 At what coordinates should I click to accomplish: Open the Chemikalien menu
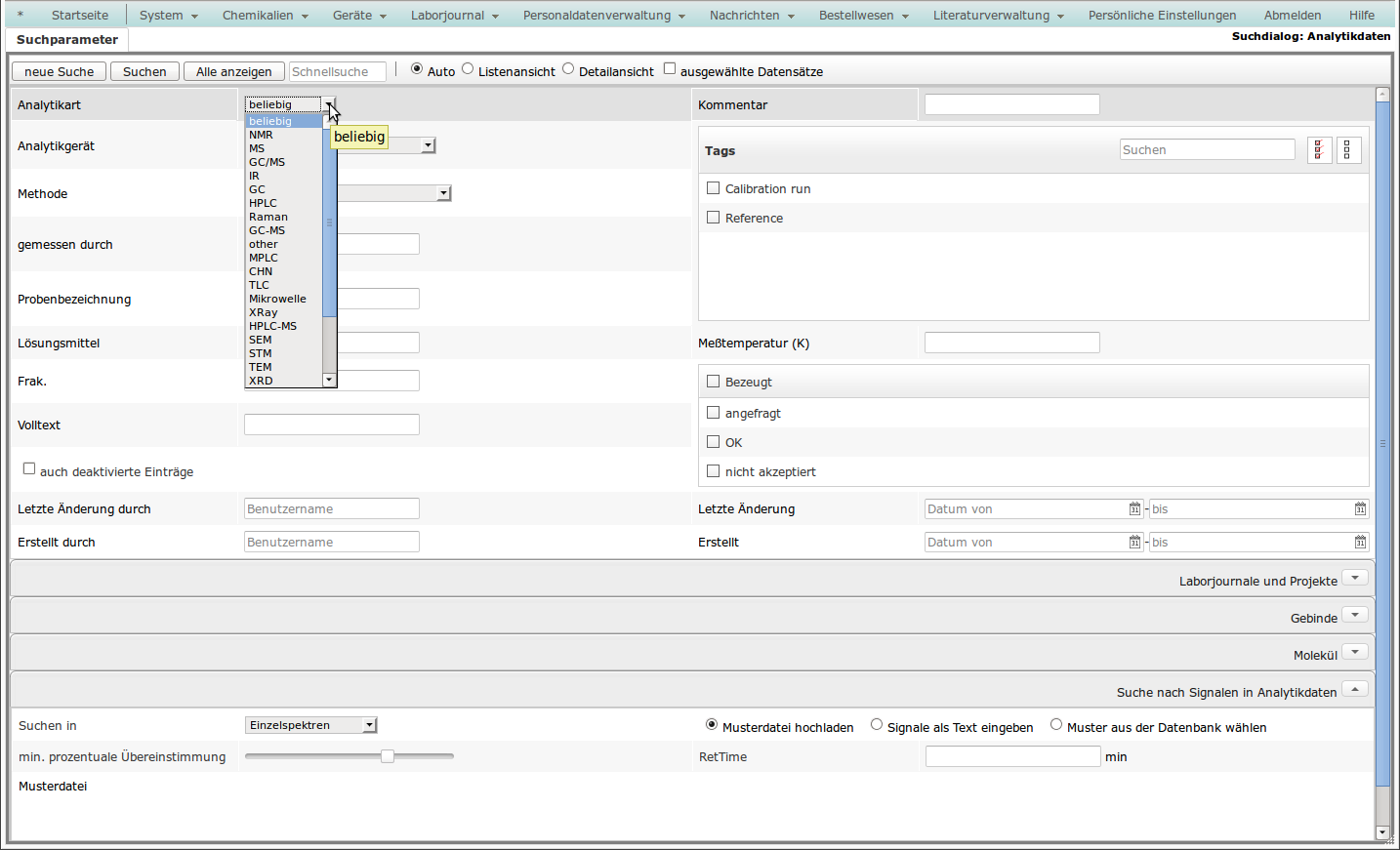click(x=265, y=16)
